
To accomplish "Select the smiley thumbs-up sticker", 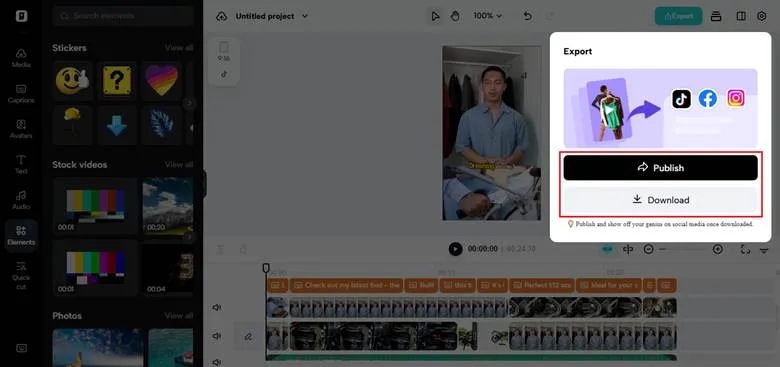I will click(73, 80).
